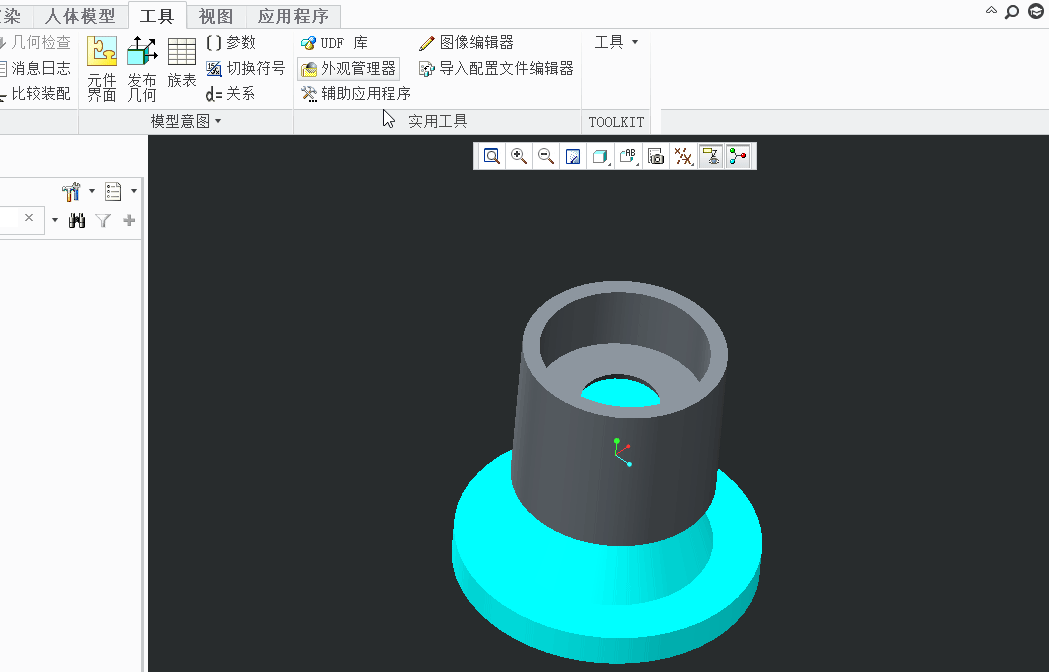Toggle annotation display button in view toolbar
This screenshot has height=672, width=1049.
pos(710,156)
